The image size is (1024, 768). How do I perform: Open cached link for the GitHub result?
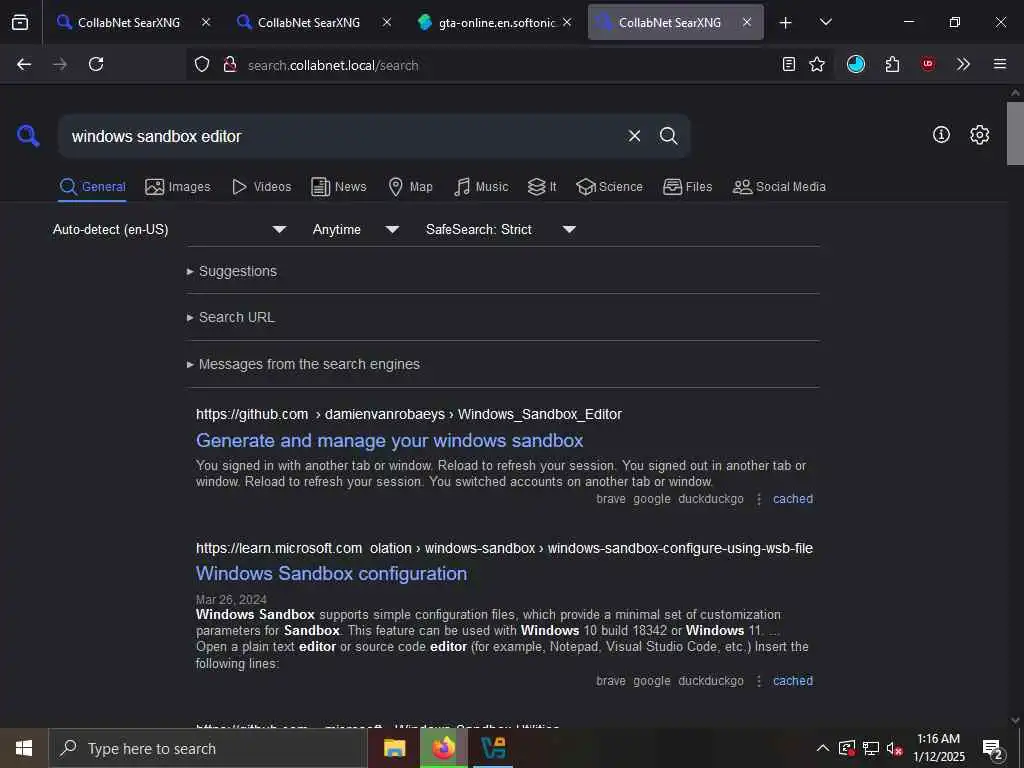793,499
